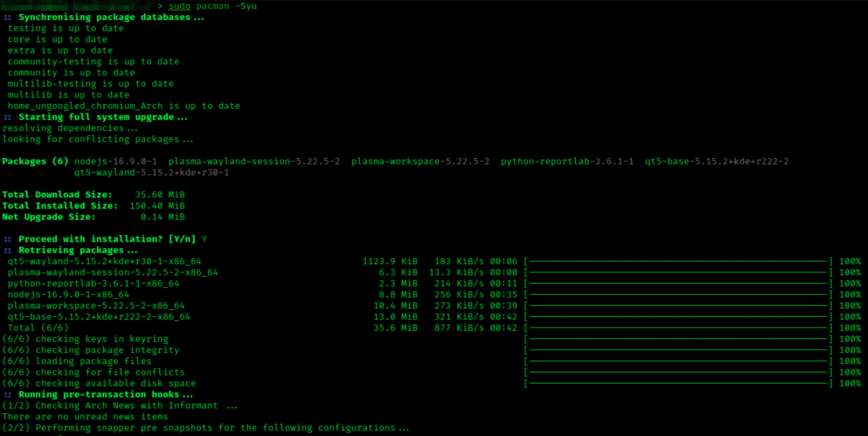Click python-reportlab-3.6.1-1 in the packages list
The height and width of the screenshot is (436, 868).
(567, 161)
